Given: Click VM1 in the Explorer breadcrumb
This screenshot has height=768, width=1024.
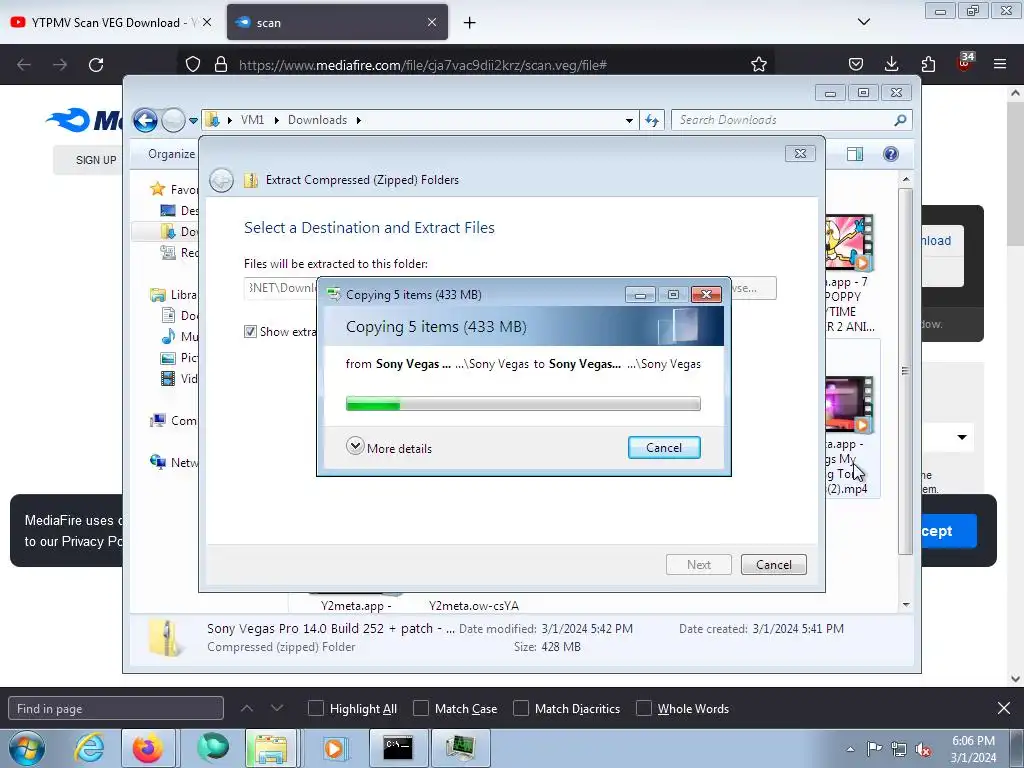Looking at the screenshot, I should pos(252,120).
